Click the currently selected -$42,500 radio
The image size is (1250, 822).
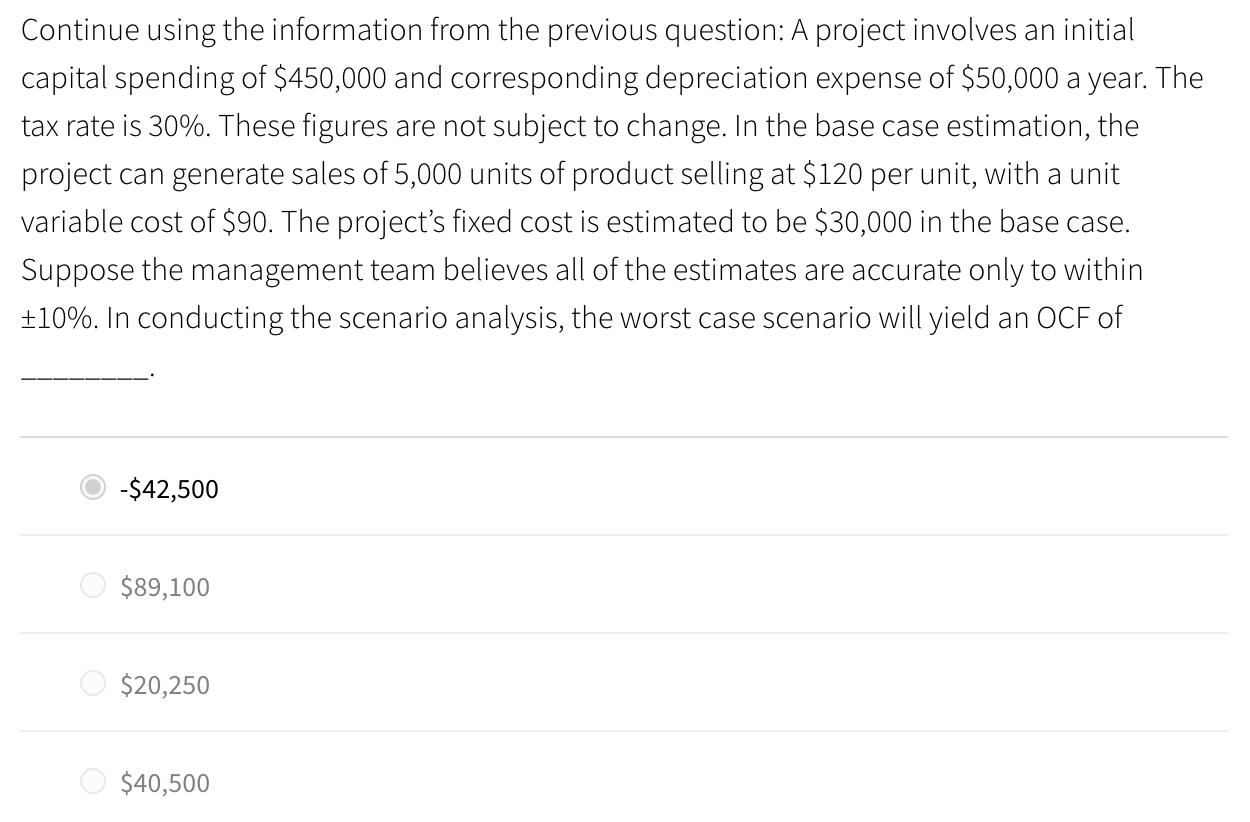(x=93, y=488)
